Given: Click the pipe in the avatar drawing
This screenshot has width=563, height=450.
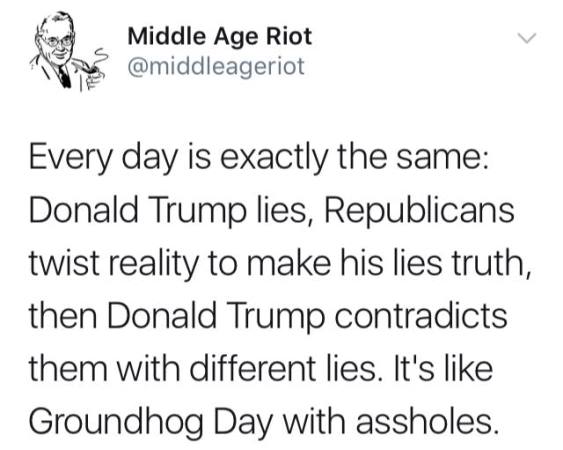Looking at the screenshot, I should tap(90, 68).
